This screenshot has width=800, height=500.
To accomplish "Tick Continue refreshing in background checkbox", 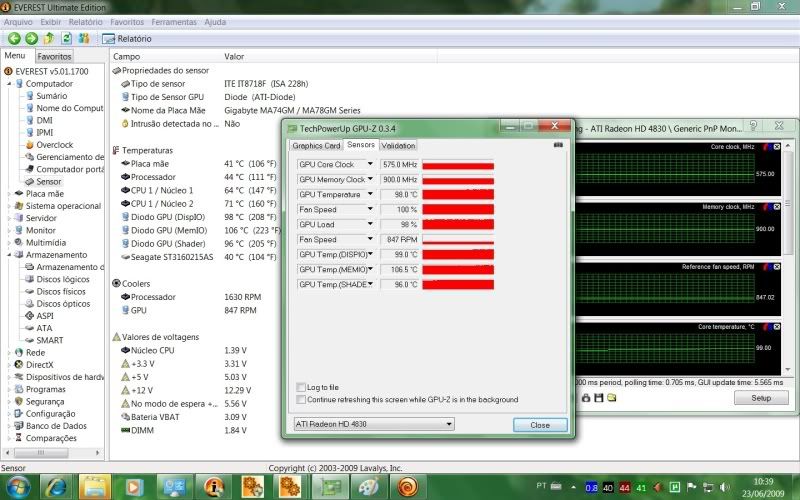I will pos(301,399).
